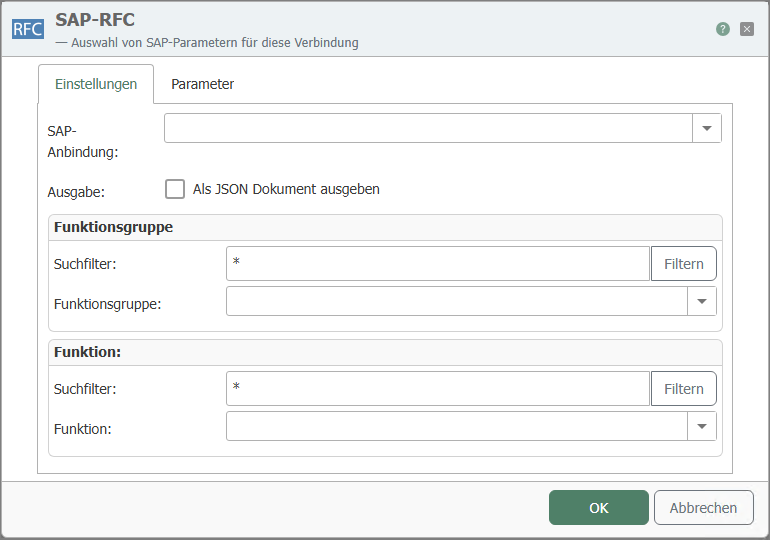Screen dimensions: 770x540
Task: Cancel the dialog with Abbrechen
Action: [703, 507]
